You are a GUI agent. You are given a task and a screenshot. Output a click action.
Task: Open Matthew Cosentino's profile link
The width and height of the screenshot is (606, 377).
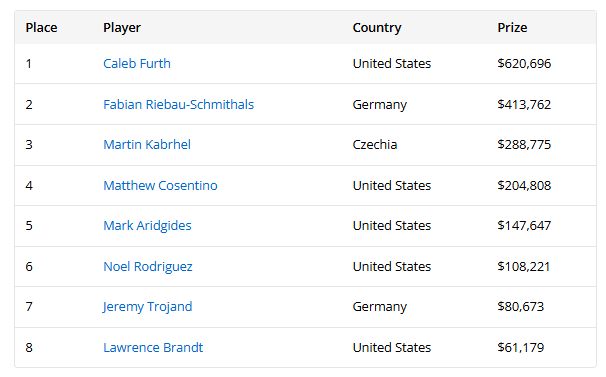pyautogui.click(x=160, y=186)
